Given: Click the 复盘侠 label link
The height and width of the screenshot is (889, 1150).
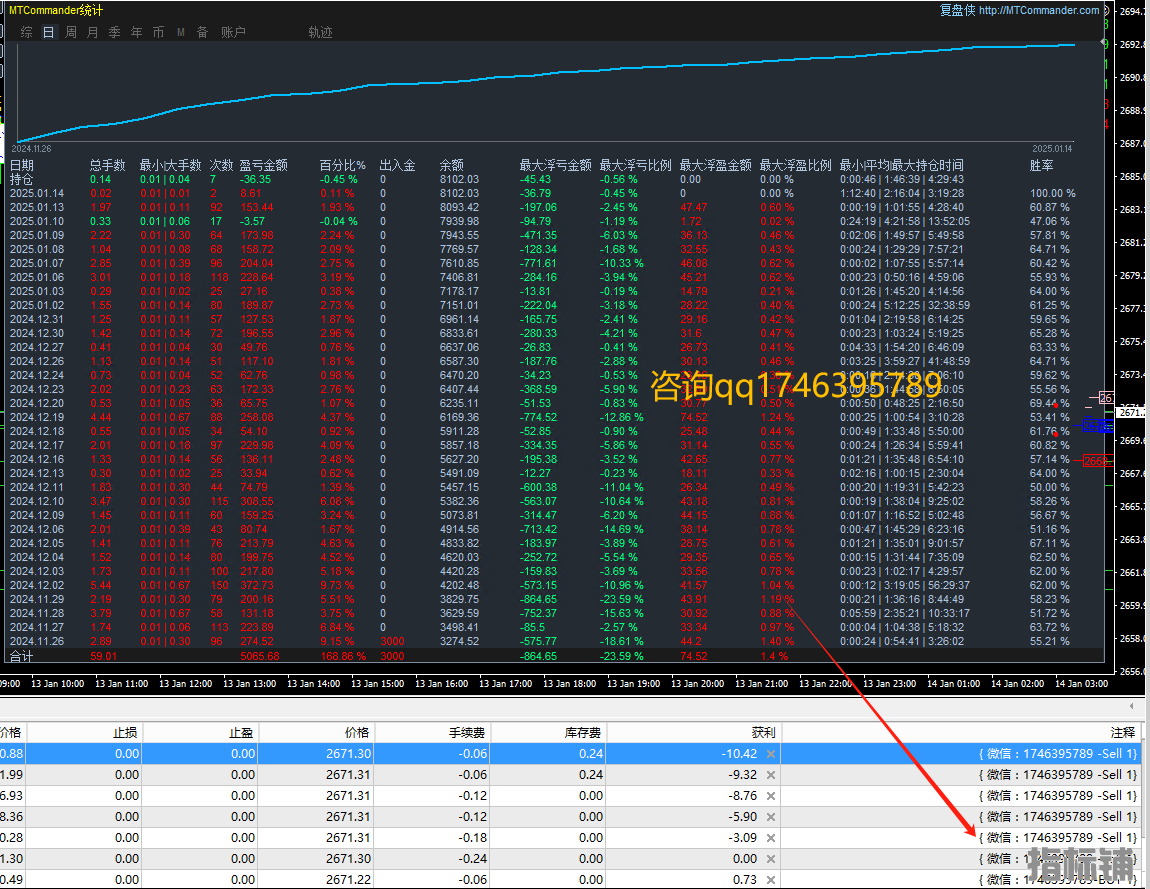Looking at the screenshot, I should [956, 10].
